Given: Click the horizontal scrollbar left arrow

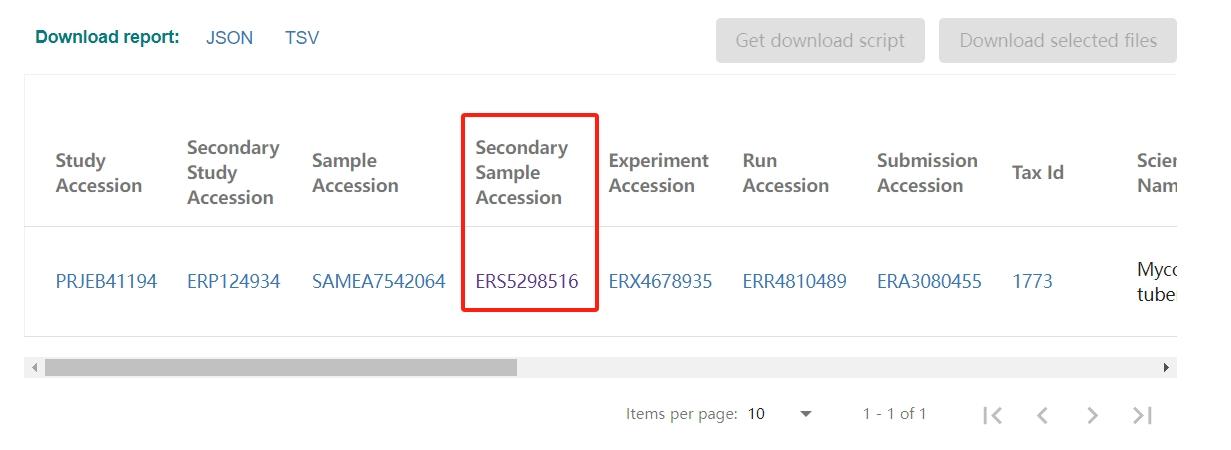Looking at the screenshot, I should click(x=35, y=368).
